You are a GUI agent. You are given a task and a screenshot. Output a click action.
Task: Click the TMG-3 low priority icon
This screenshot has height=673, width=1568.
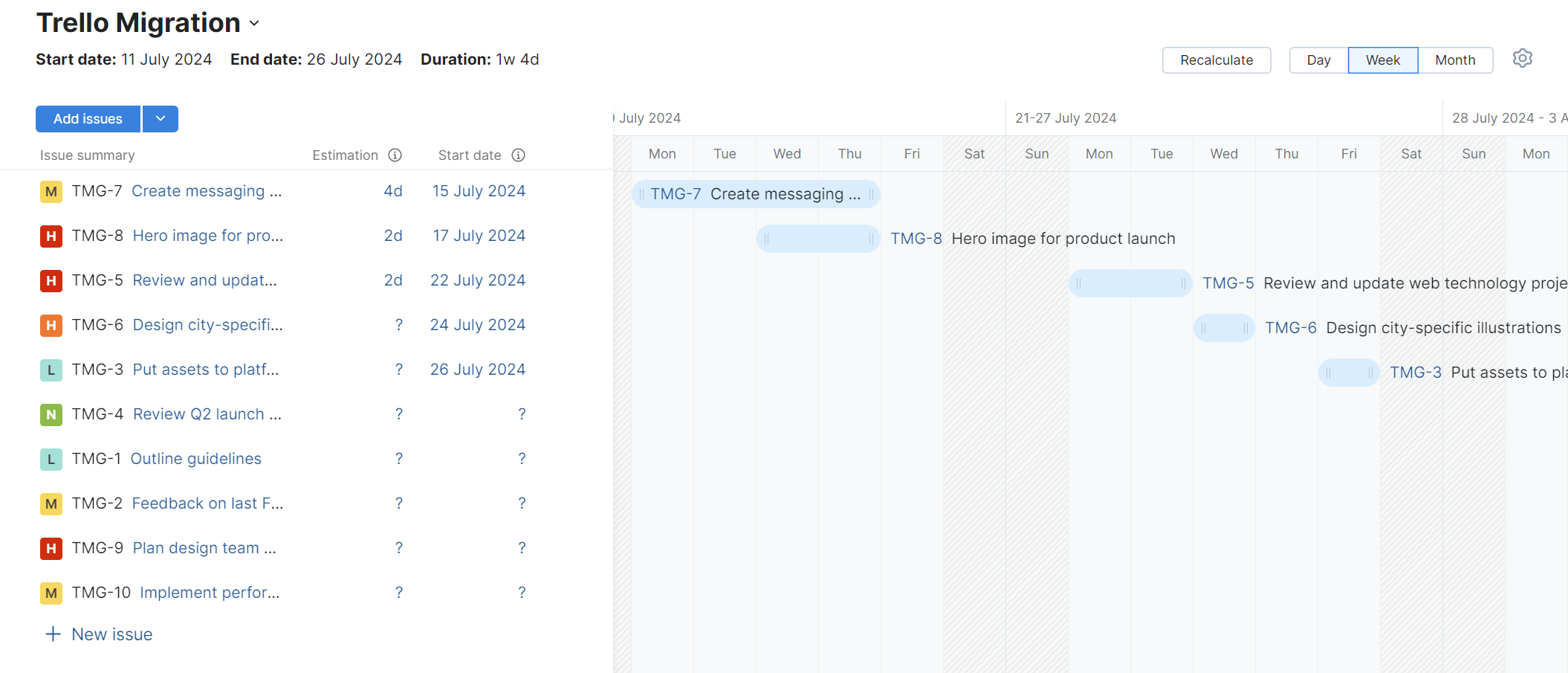click(x=51, y=370)
